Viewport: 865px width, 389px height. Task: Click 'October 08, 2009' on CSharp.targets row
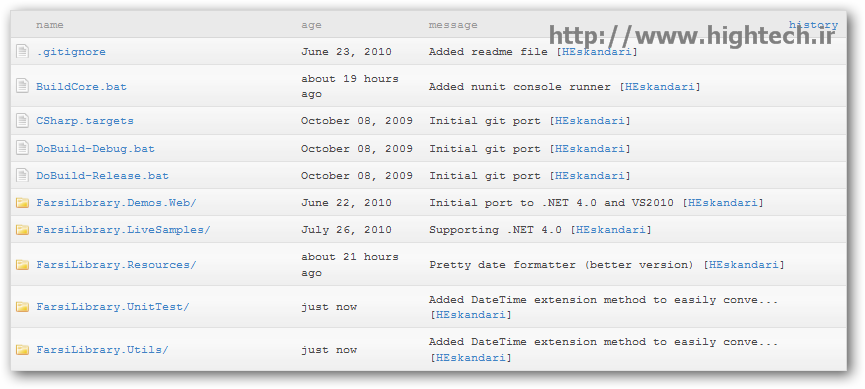[x=357, y=121]
